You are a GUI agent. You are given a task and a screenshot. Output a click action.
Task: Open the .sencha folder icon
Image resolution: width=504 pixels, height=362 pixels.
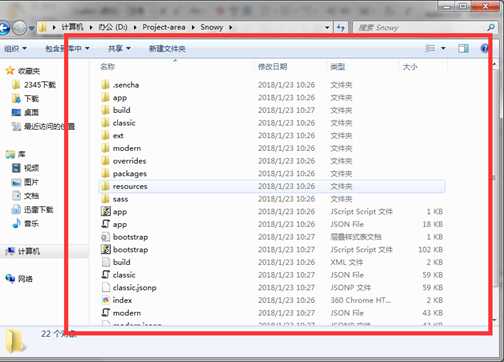pos(105,85)
